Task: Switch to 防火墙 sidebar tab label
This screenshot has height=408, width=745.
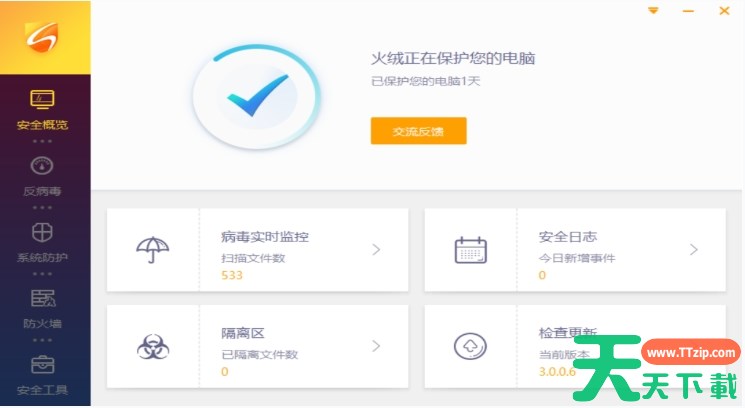Action: (42, 323)
